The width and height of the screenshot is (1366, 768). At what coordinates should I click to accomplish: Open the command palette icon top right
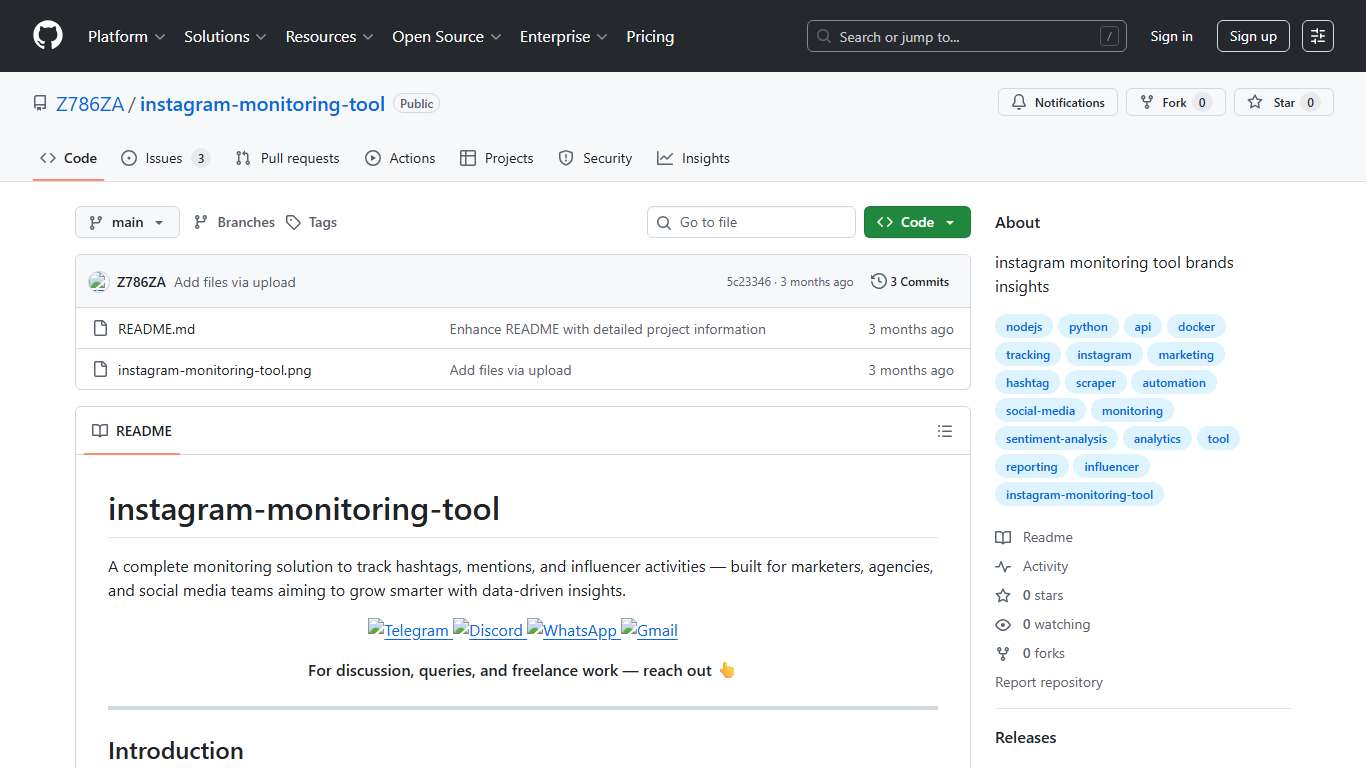tap(1317, 36)
